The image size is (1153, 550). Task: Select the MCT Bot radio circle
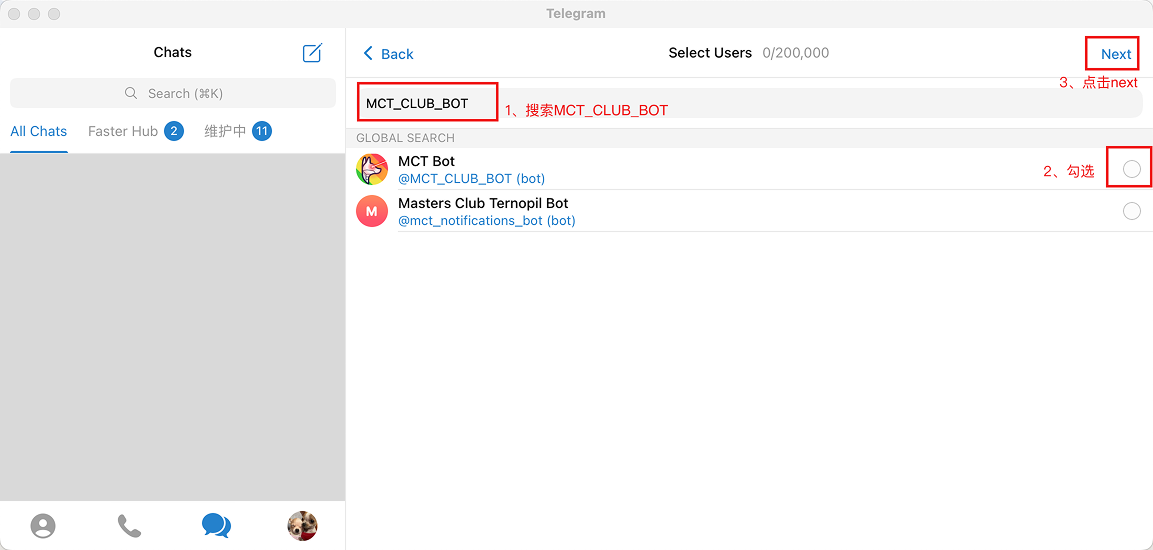(1132, 169)
